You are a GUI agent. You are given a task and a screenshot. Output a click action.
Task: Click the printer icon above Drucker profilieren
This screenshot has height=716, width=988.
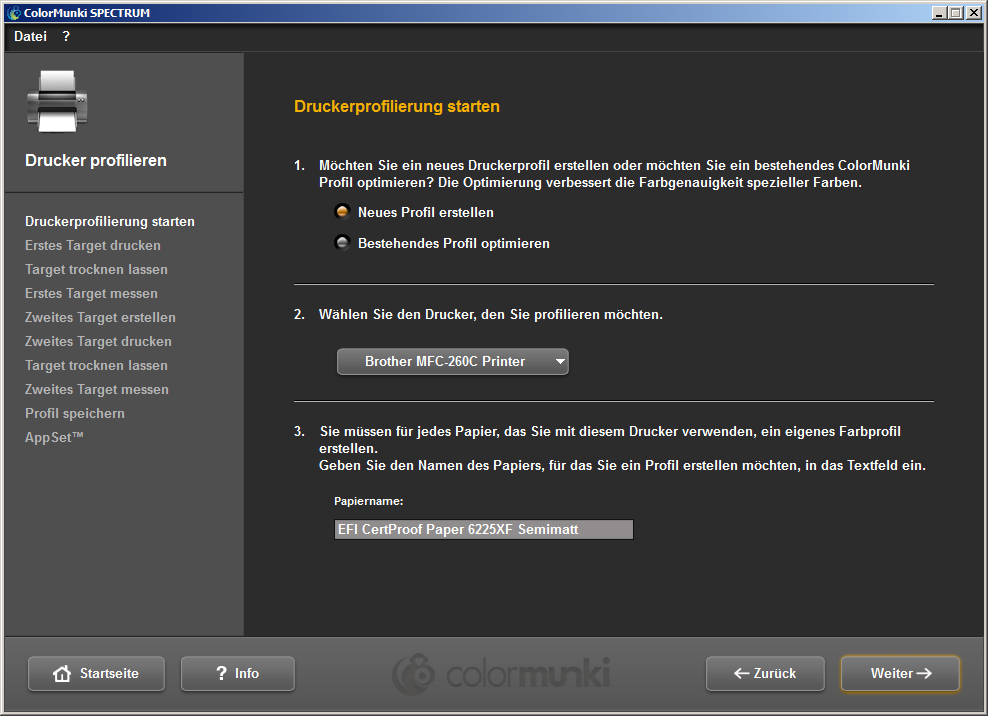click(57, 101)
